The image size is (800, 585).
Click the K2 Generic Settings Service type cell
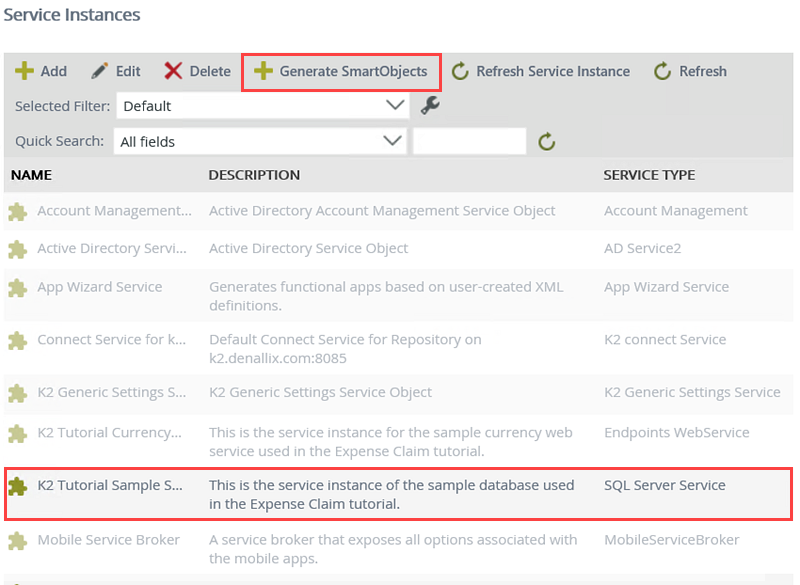point(692,392)
